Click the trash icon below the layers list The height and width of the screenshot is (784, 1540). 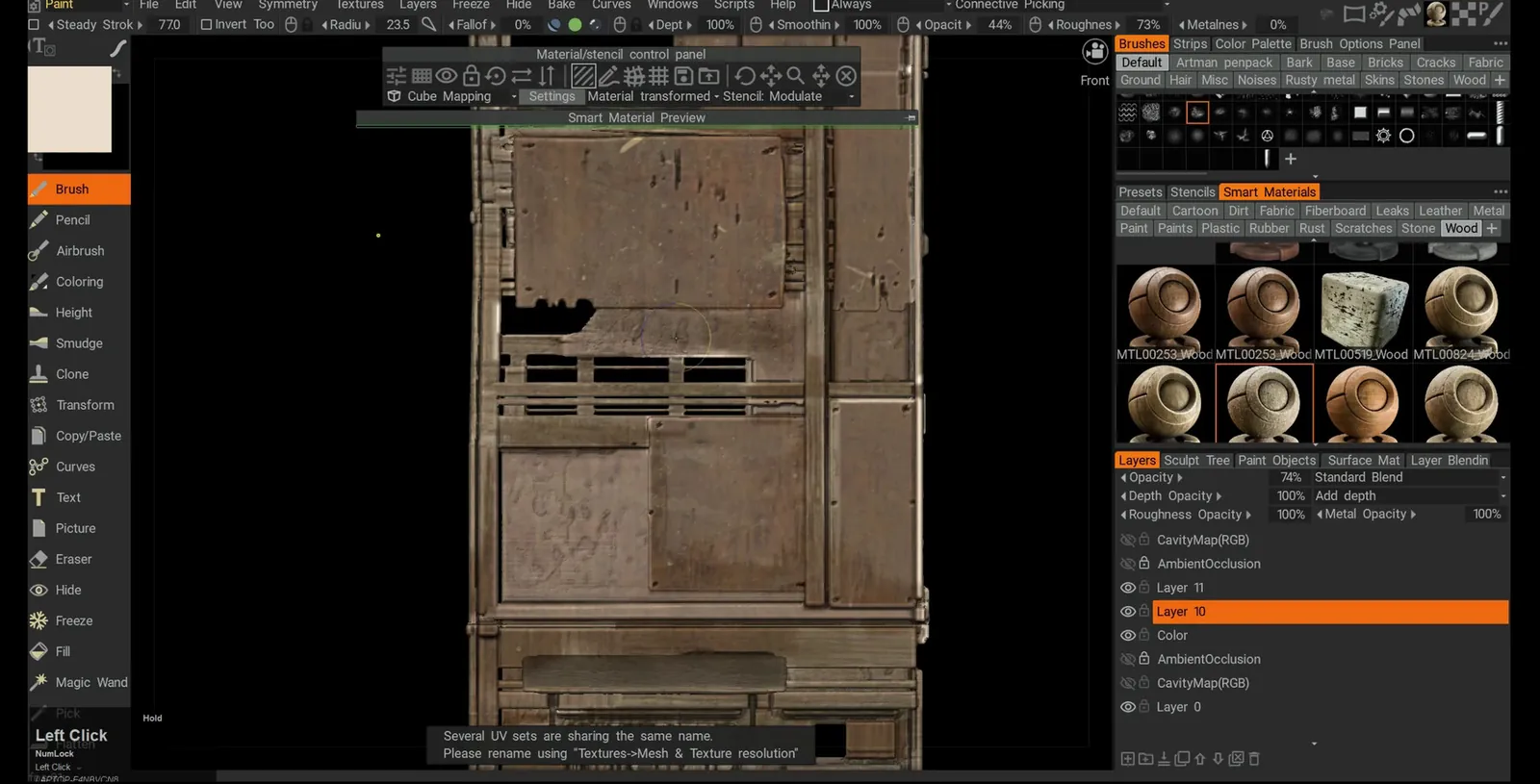(x=1254, y=759)
